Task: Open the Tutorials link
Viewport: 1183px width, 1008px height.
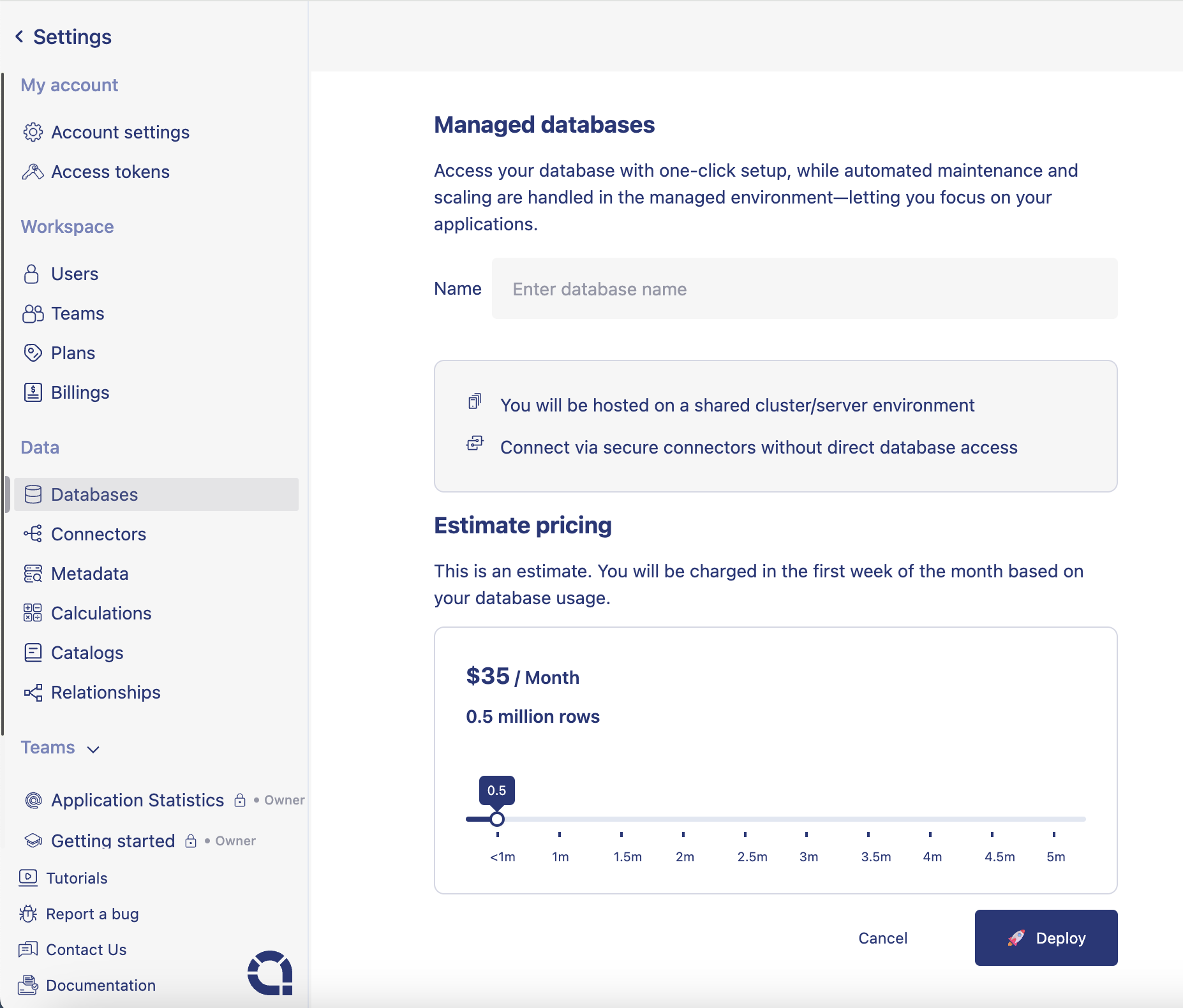Action: pos(77,878)
